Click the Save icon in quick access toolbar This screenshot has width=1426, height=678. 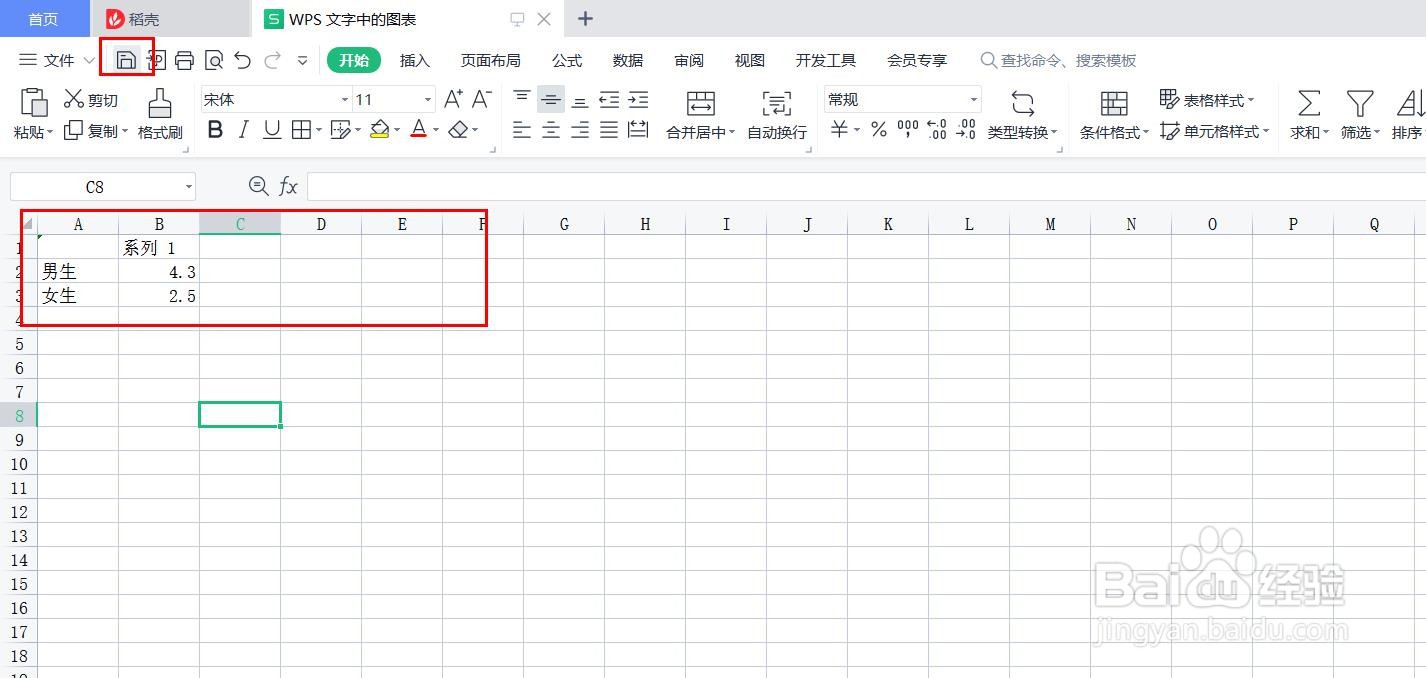pyautogui.click(x=126, y=60)
